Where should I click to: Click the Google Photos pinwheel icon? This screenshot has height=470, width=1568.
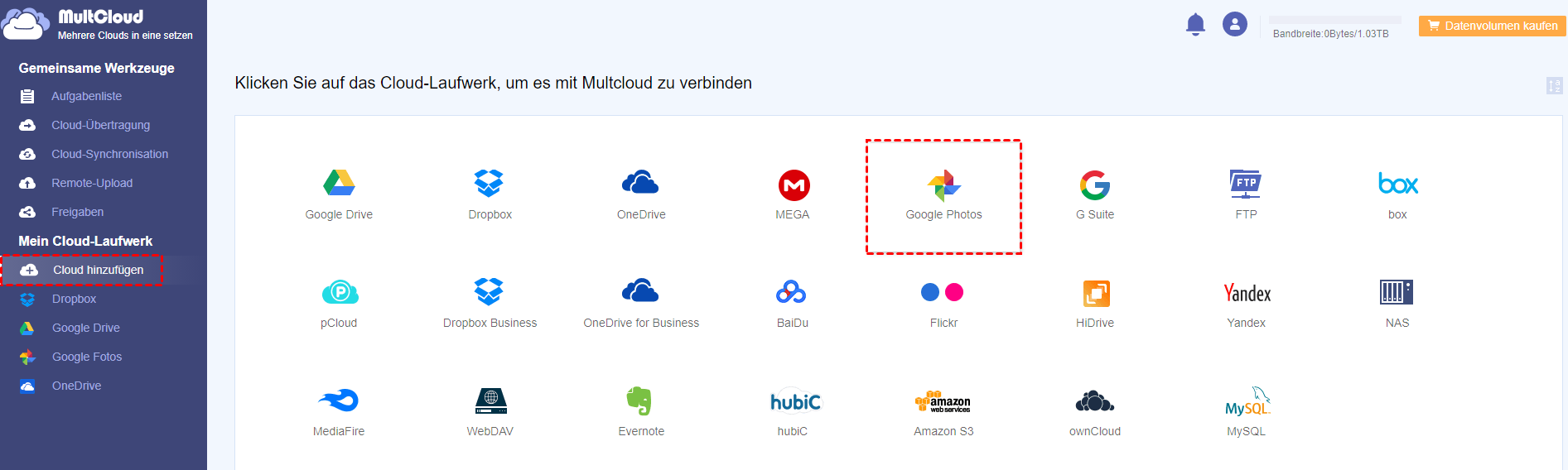pyautogui.click(x=943, y=185)
